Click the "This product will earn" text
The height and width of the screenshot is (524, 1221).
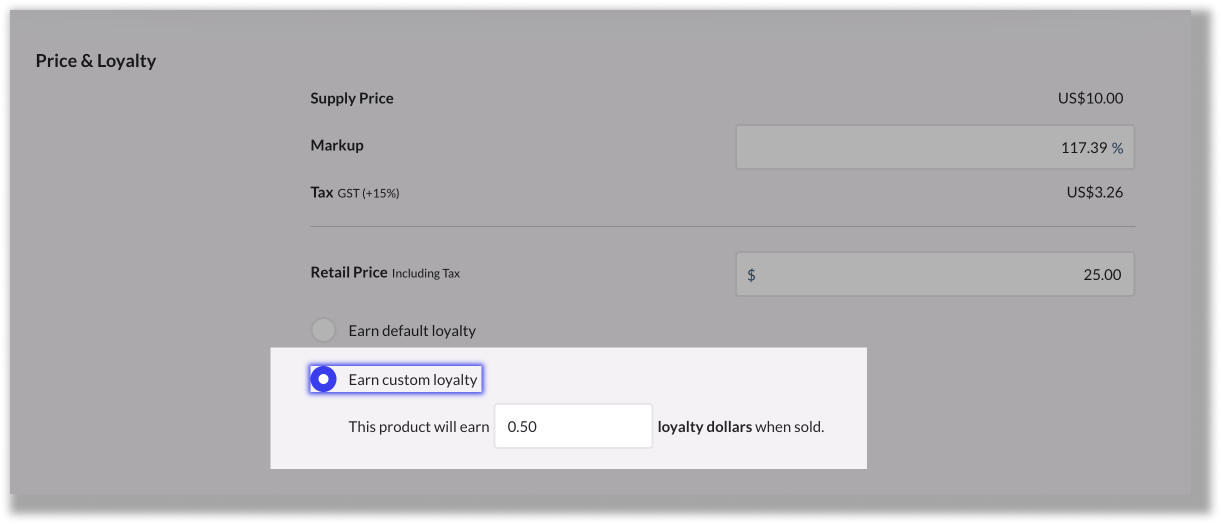[419, 427]
